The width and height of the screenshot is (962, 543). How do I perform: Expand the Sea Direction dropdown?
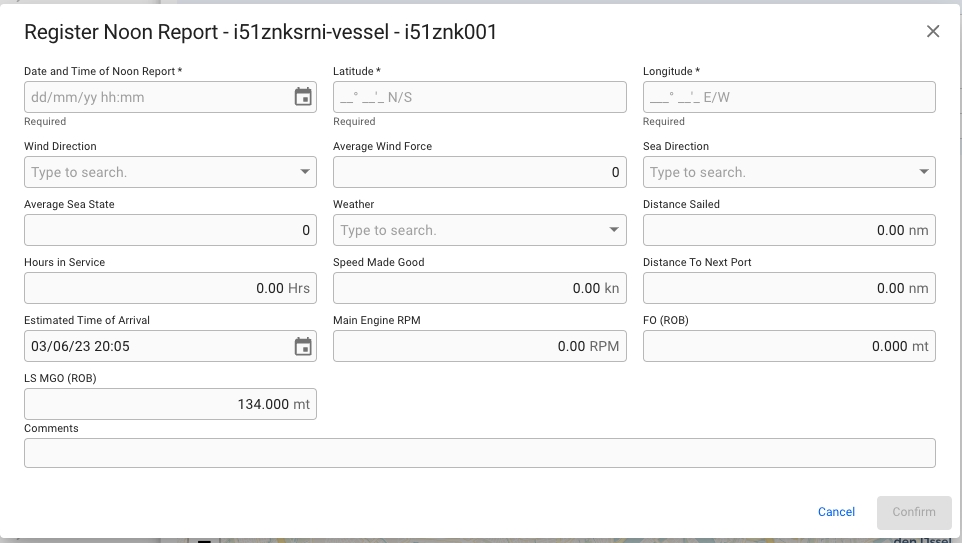924,172
